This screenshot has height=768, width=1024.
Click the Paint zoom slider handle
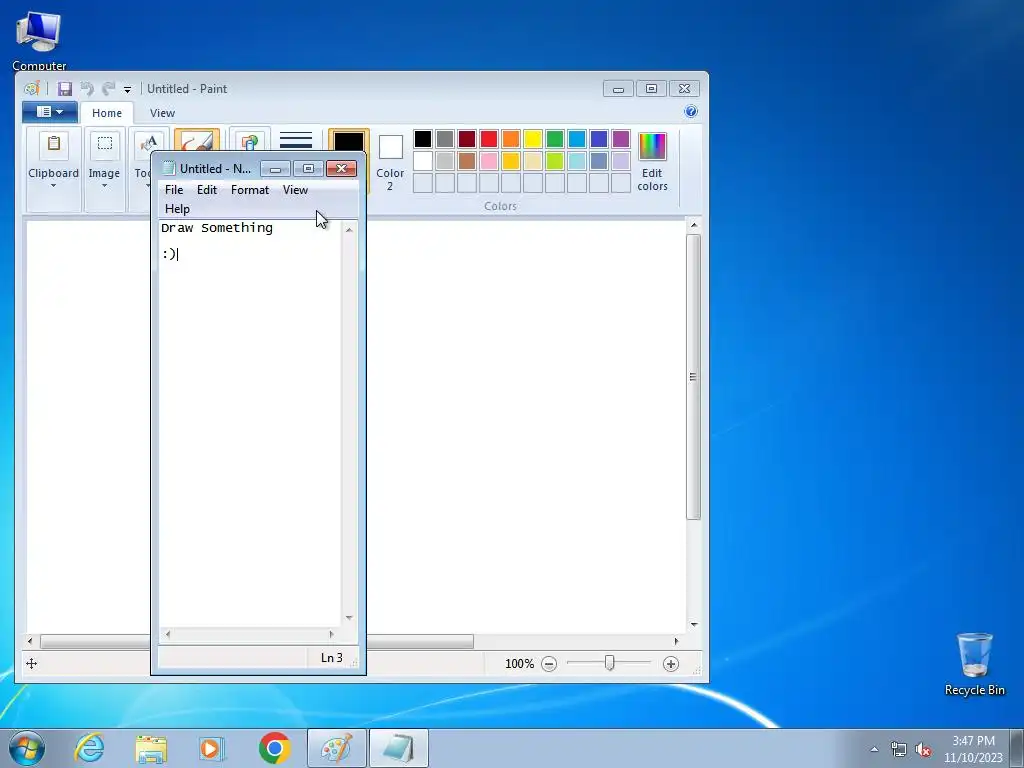pos(609,664)
